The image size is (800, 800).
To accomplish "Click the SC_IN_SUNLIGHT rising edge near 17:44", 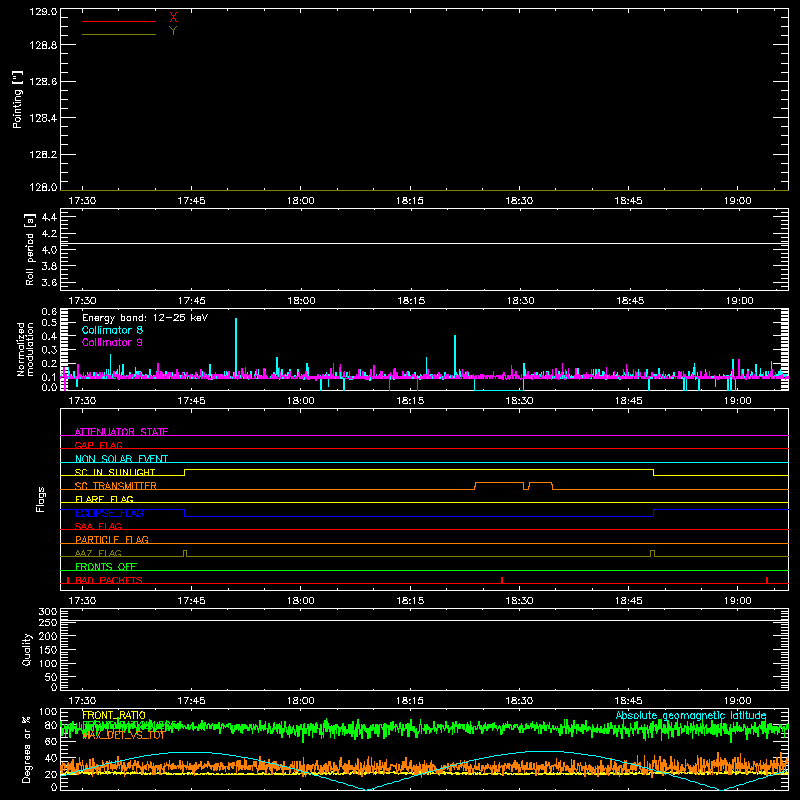I will tap(185, 472).
